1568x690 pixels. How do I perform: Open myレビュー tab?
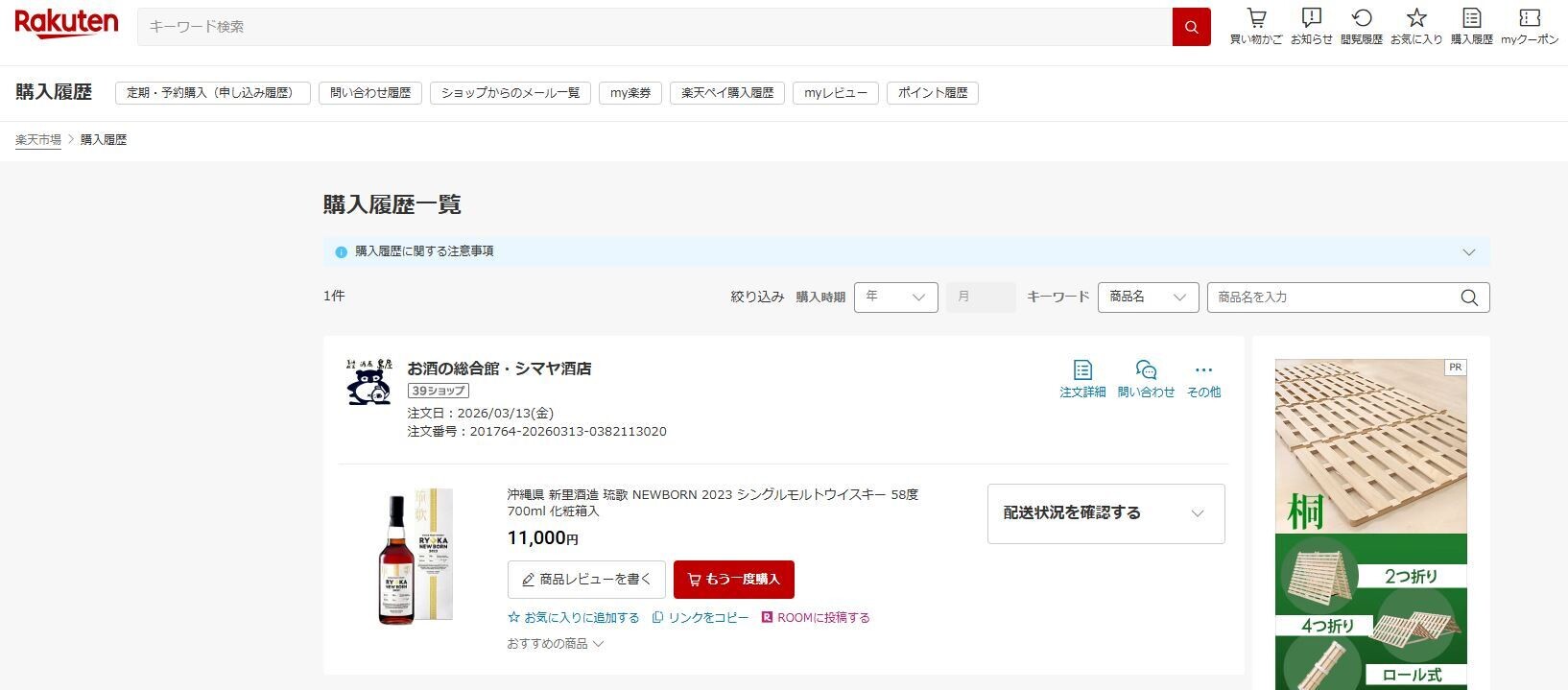pyautogui.click(x=836, y=93)
